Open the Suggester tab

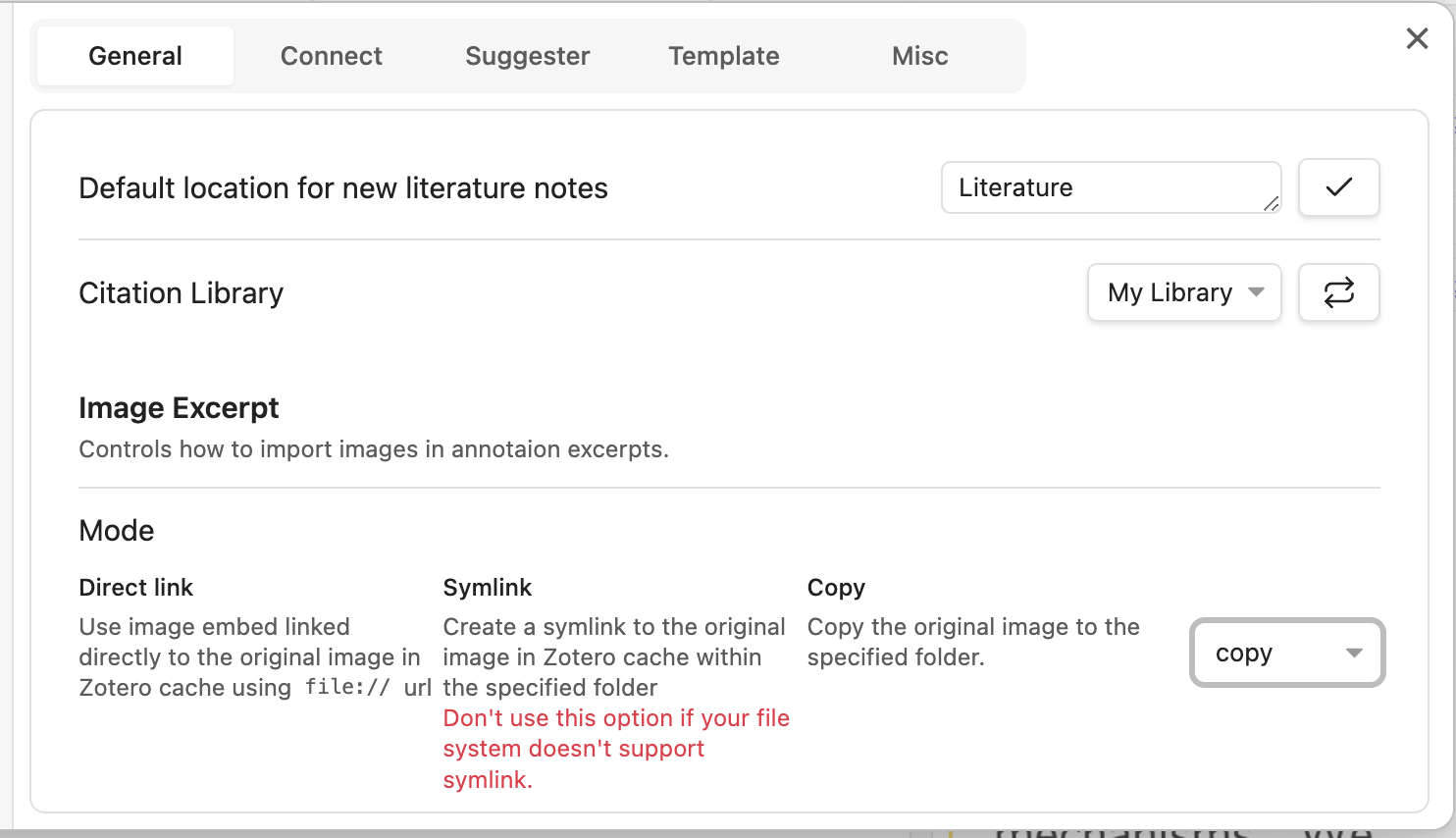(x=527, y=56)
